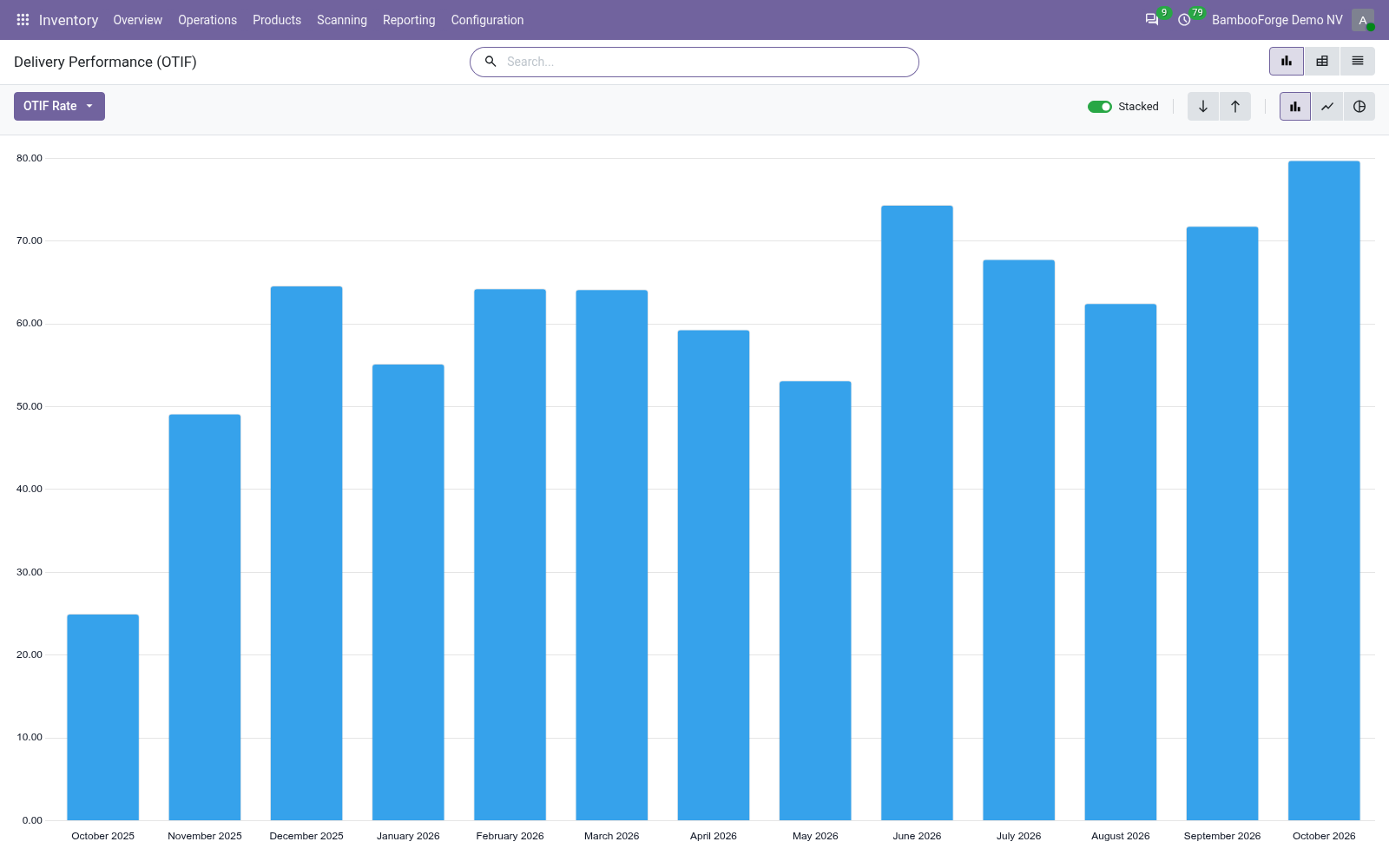Open the user avatar menu
Screen dimensions: 1389x868
(x=1363, y=20)
